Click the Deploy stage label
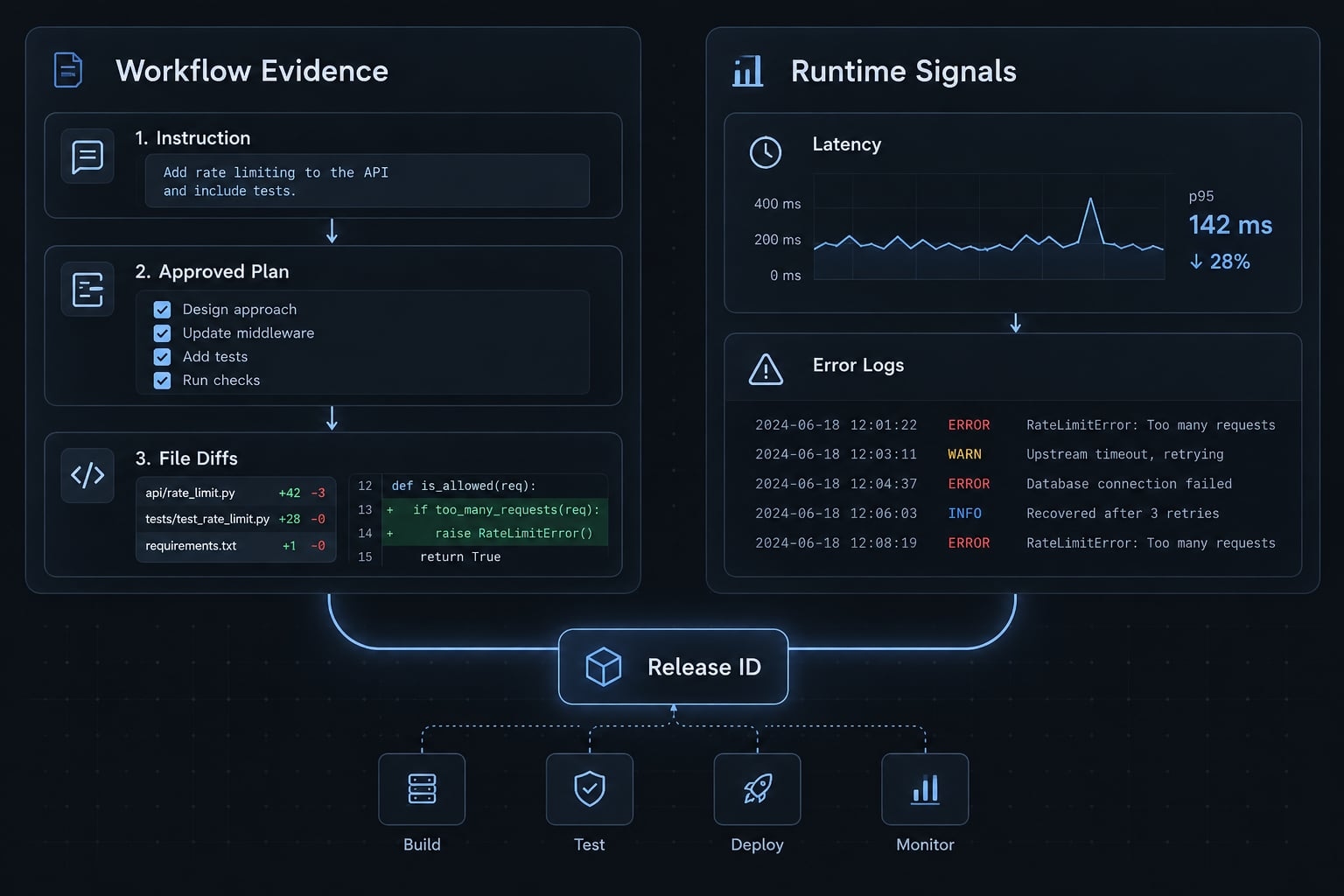This screenshot has height=896, width=1344. click(757, 844)
